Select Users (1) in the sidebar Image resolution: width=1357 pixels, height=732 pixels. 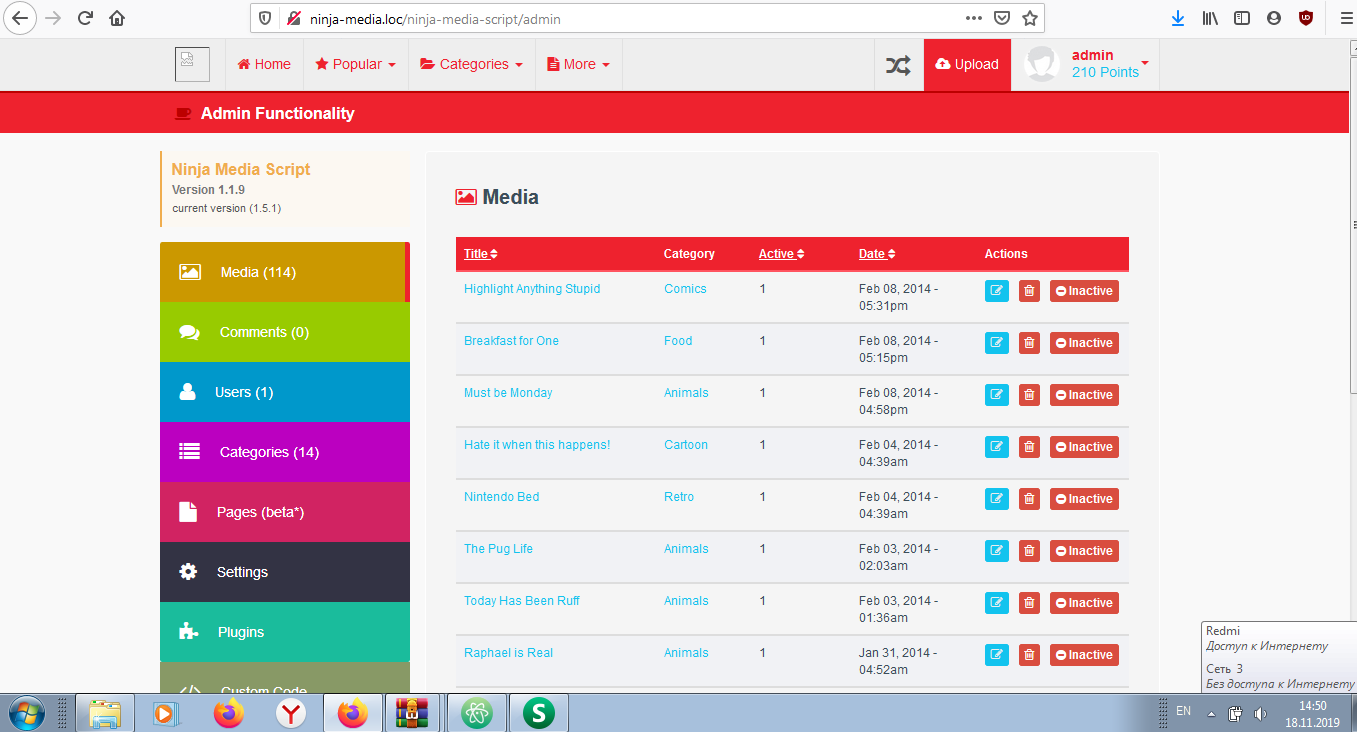pos(284,392)
